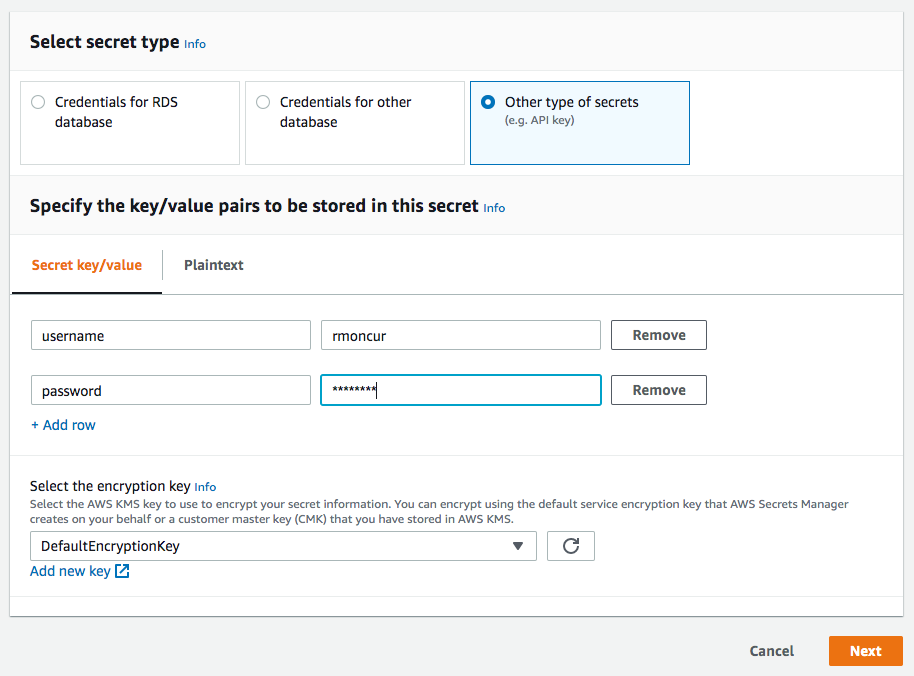Open Info link beside key/value pairs heading
The height and width of the screenshot is (676, 914).
click(494, 208)
